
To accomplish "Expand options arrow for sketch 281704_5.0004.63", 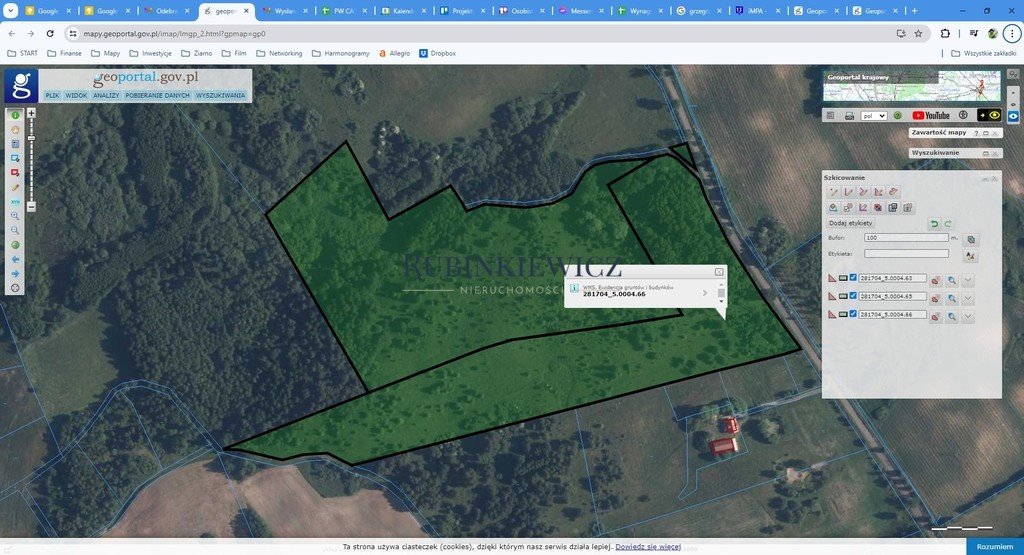I will (968, 280).
